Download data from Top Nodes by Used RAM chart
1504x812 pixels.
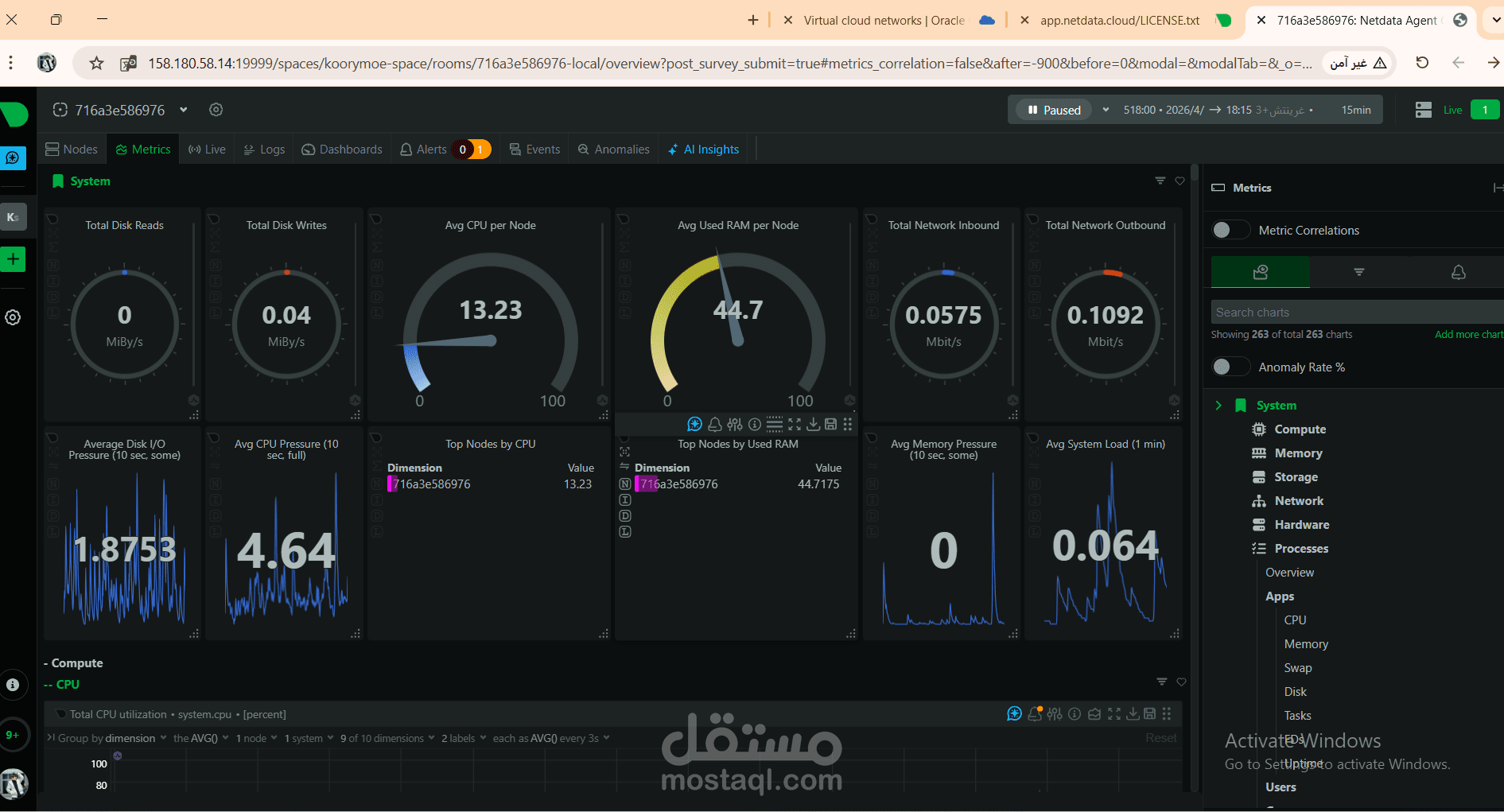point(814,424)
